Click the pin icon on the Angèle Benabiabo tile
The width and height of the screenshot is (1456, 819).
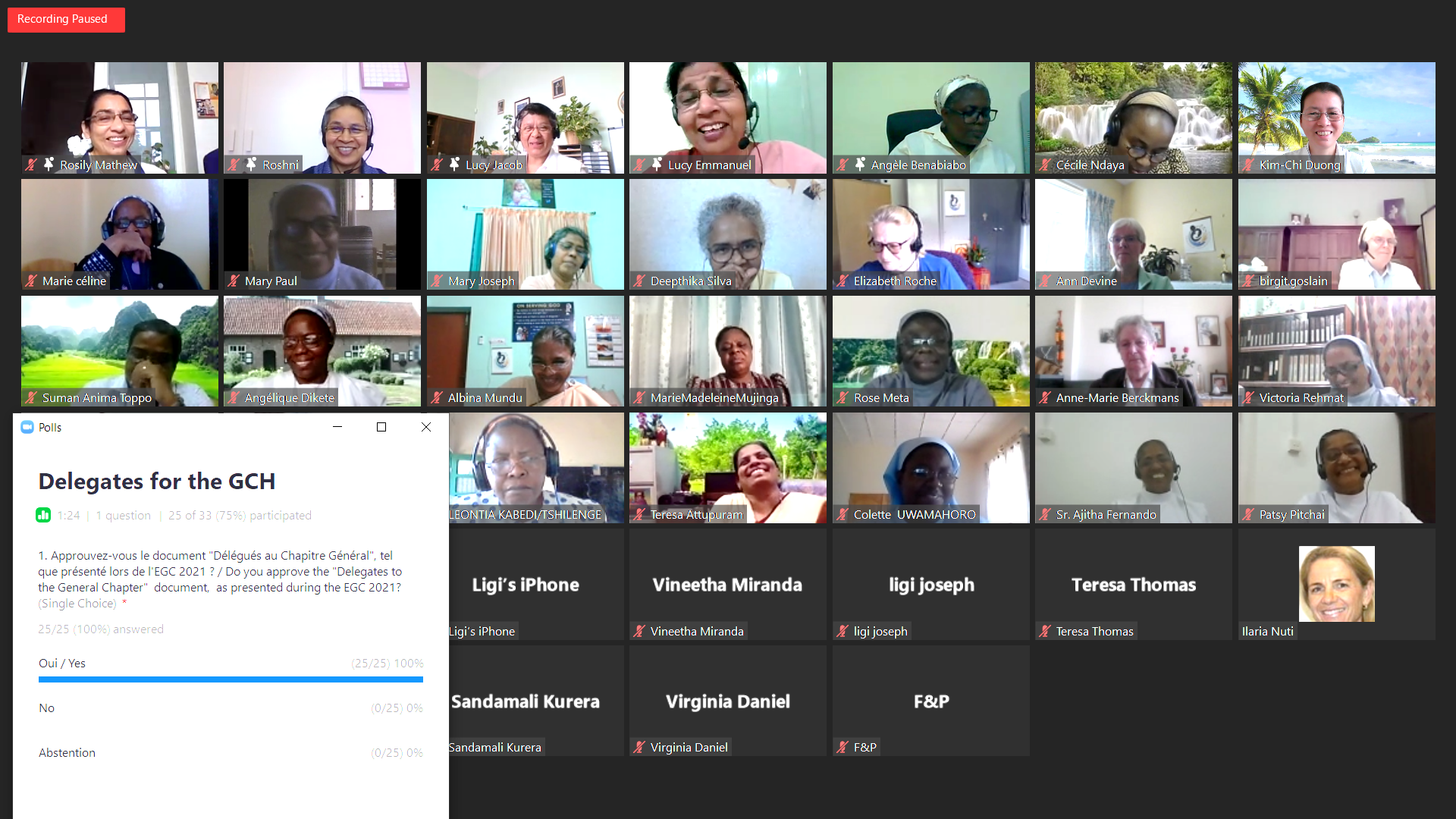860,164
